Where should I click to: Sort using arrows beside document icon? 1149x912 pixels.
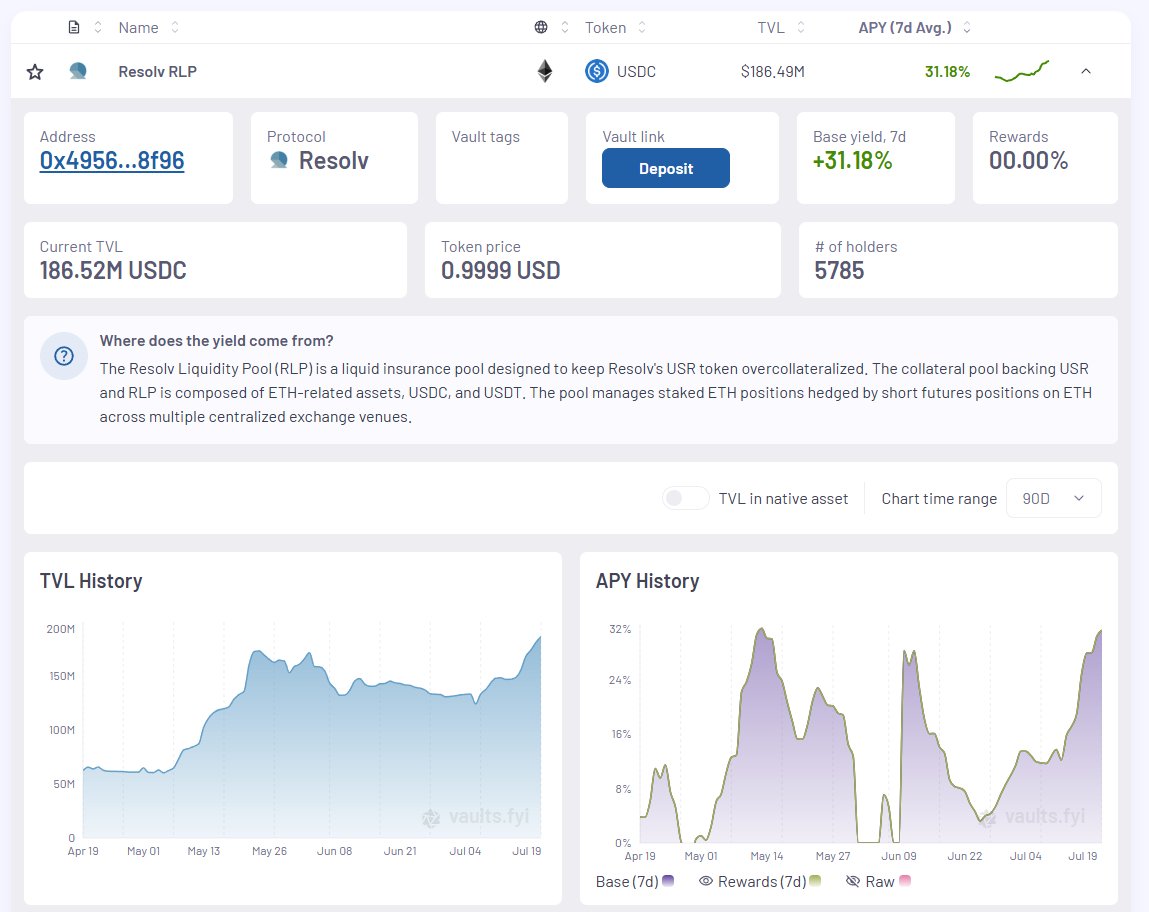98,27
